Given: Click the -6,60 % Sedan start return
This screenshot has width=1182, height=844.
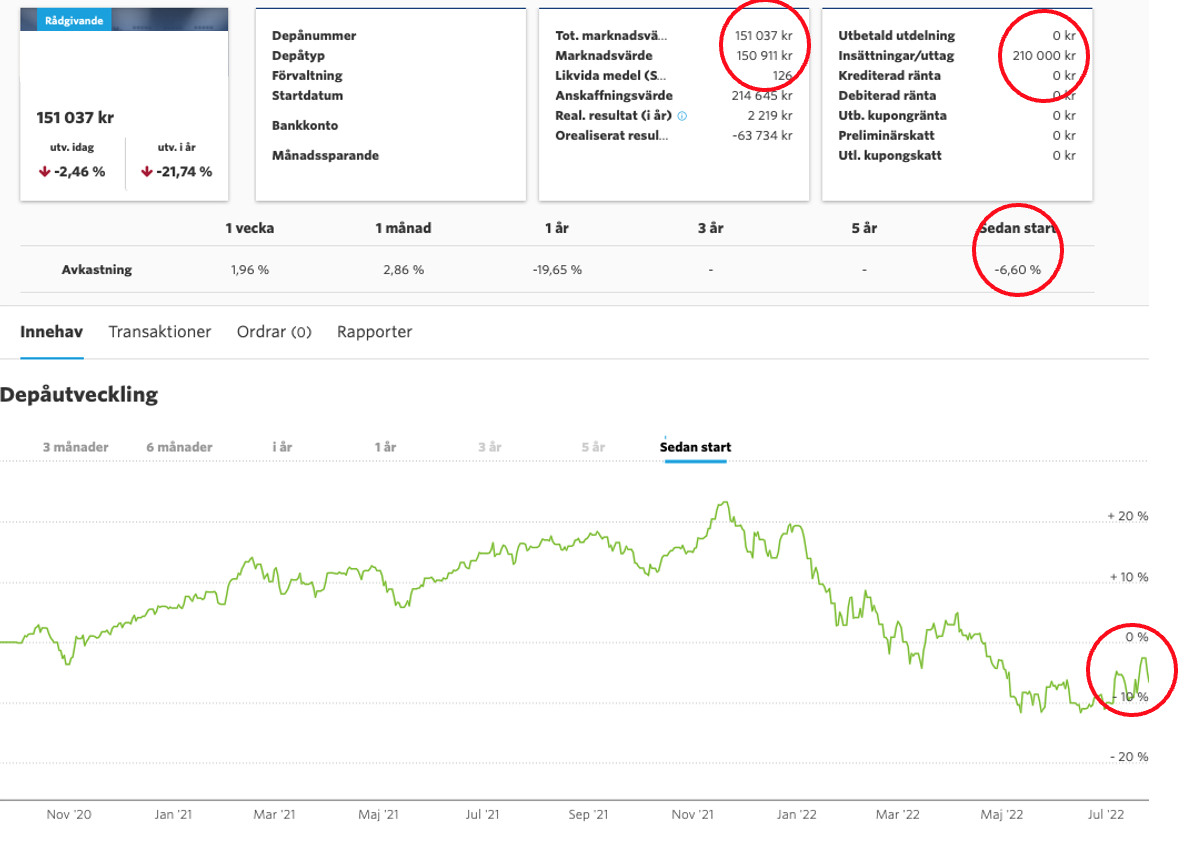Looking at the screenshot, I should [x=1018, y=270].
